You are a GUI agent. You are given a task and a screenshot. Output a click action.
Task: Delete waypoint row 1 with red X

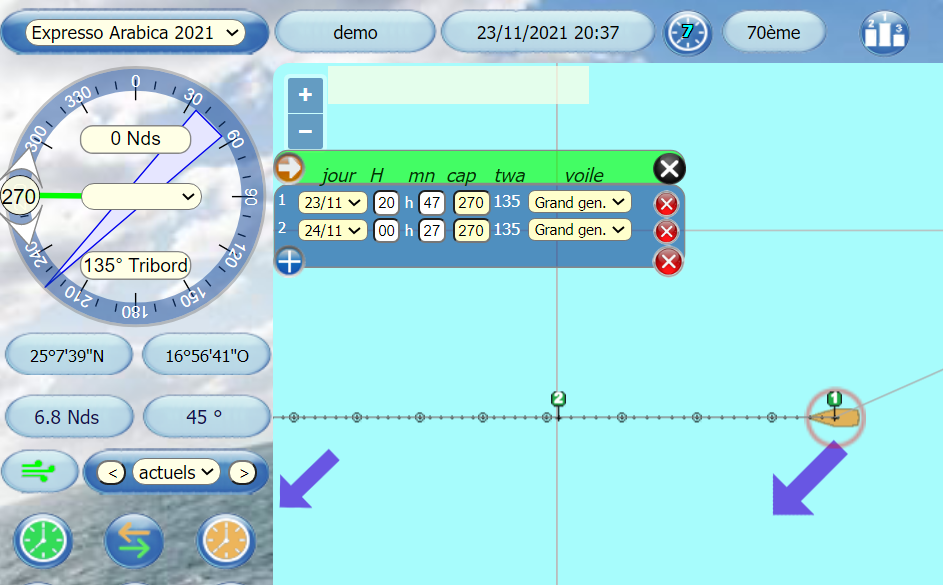[x=666, y=204]
